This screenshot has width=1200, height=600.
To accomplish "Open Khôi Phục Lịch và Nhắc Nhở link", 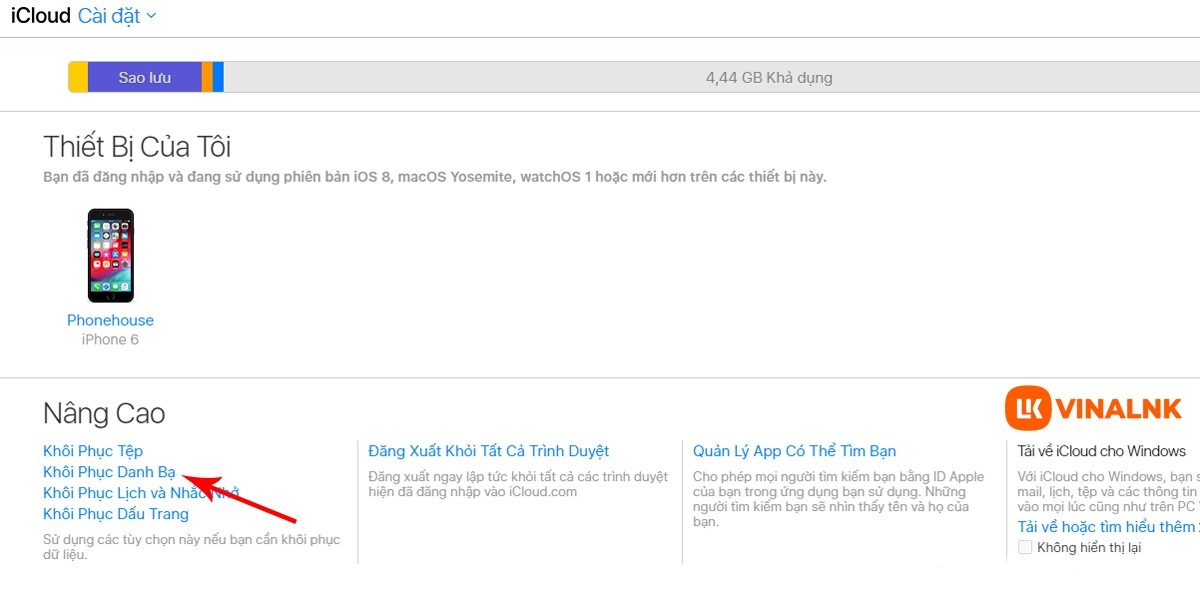I will click(x=141, y=493).
